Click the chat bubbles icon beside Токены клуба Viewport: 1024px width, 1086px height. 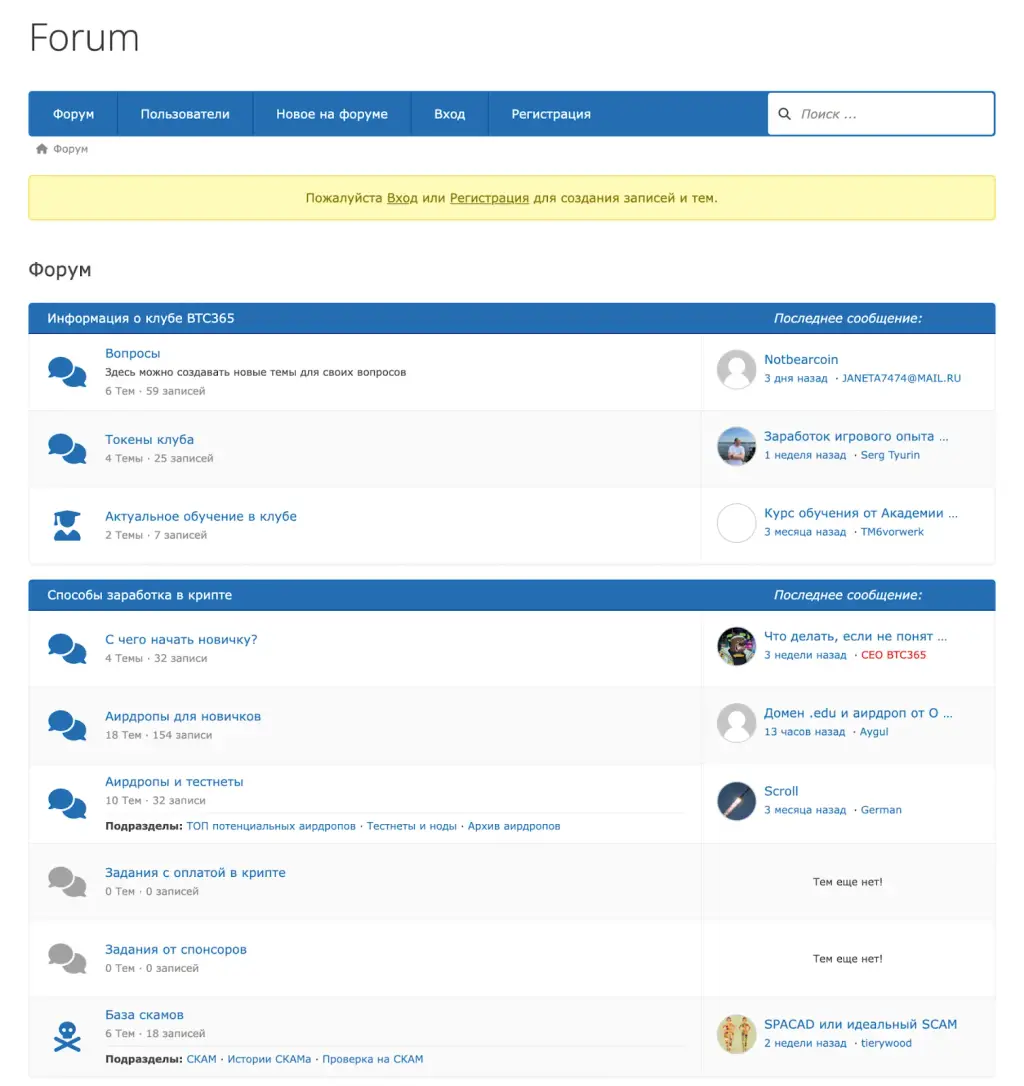(67, 449)
